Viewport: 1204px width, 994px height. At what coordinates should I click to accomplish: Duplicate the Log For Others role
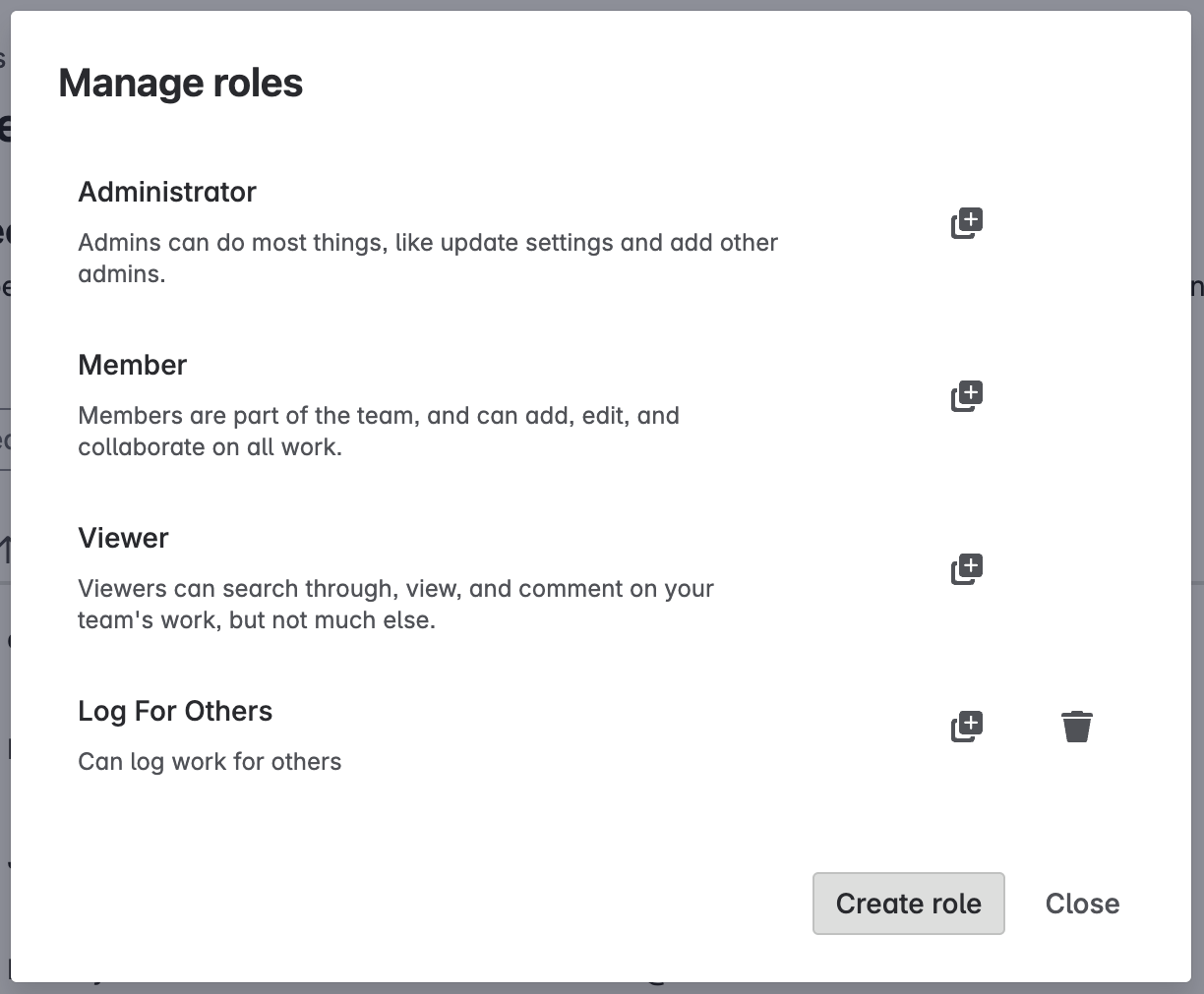click(x=967, y=727)
